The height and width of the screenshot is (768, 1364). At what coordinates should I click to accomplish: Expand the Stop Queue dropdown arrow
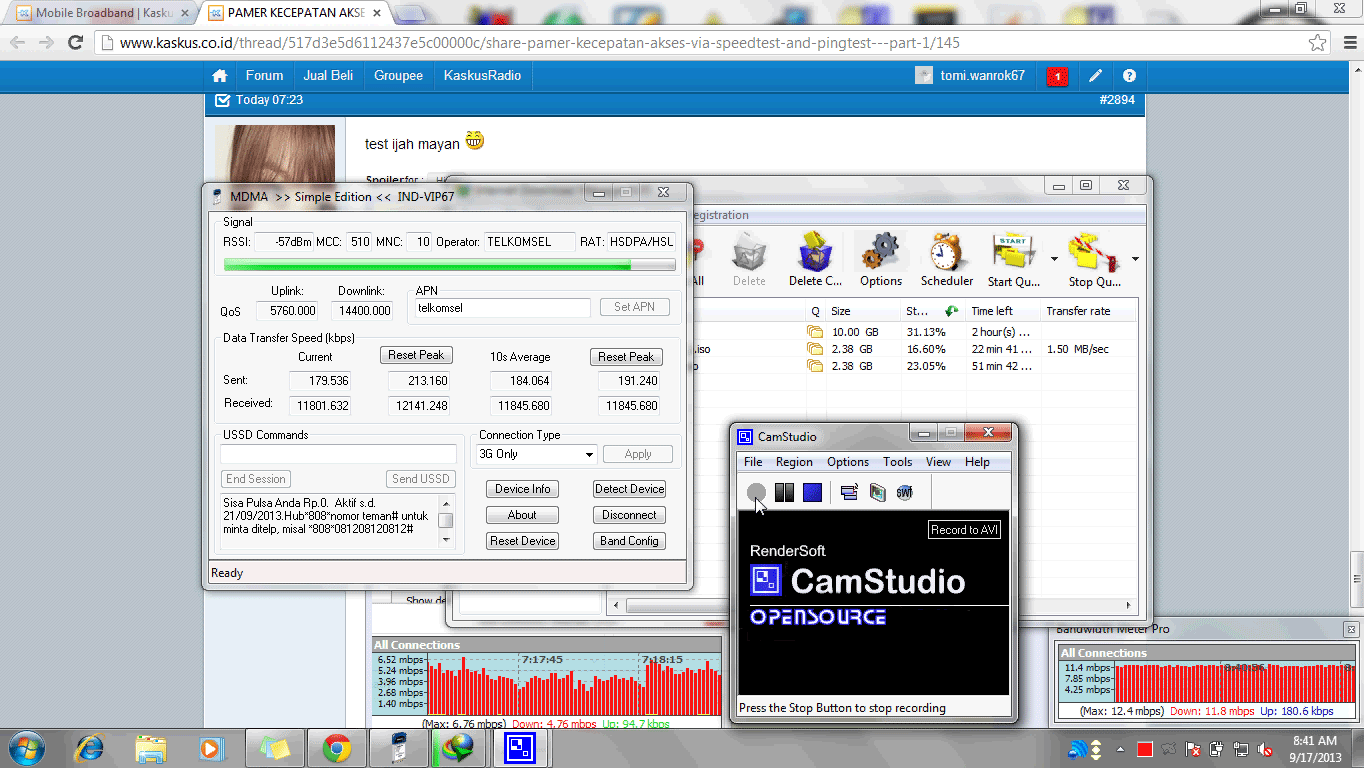pyautogui.click(x=1133, y=258)
